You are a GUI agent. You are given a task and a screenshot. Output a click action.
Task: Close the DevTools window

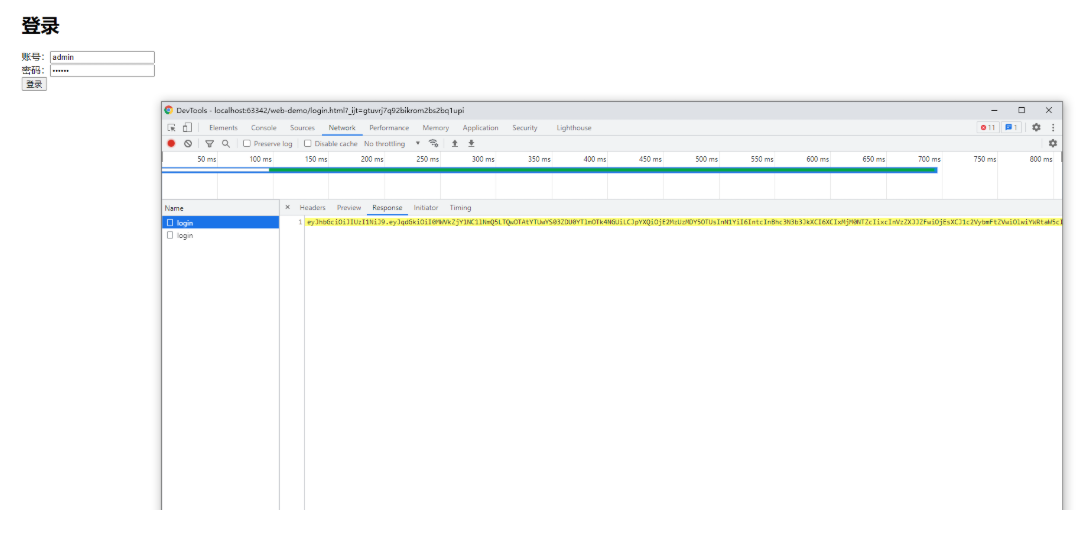click(1049, 110)
